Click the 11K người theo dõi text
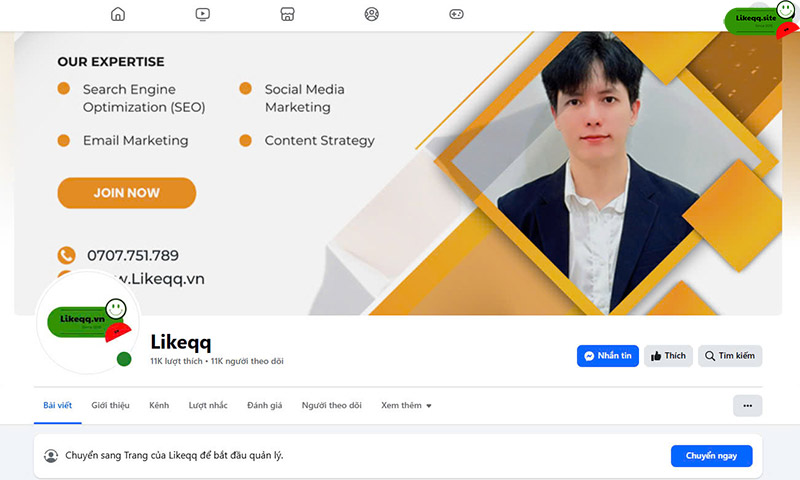 247,361
